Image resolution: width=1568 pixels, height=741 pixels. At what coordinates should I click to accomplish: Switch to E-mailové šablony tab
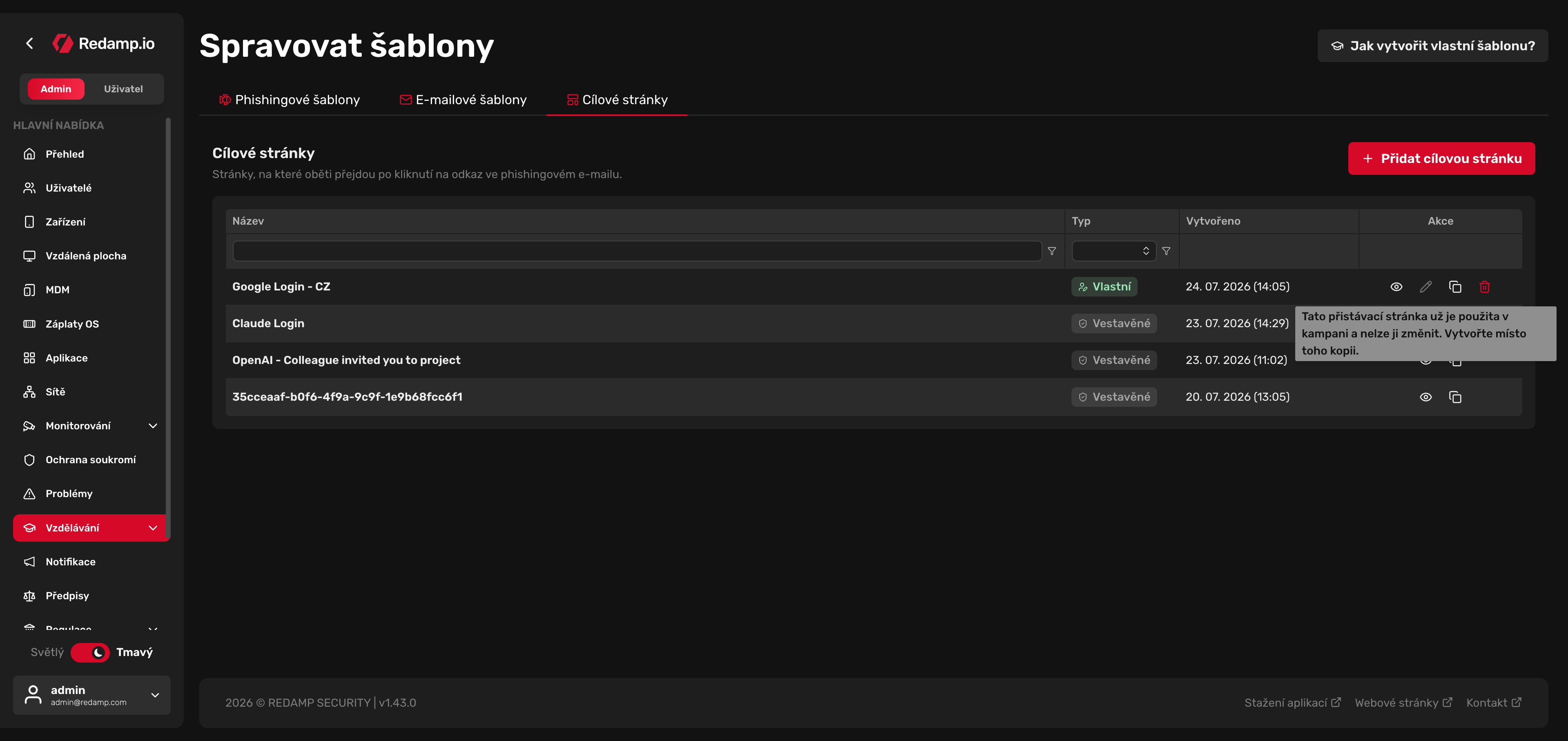click(463, 100)
